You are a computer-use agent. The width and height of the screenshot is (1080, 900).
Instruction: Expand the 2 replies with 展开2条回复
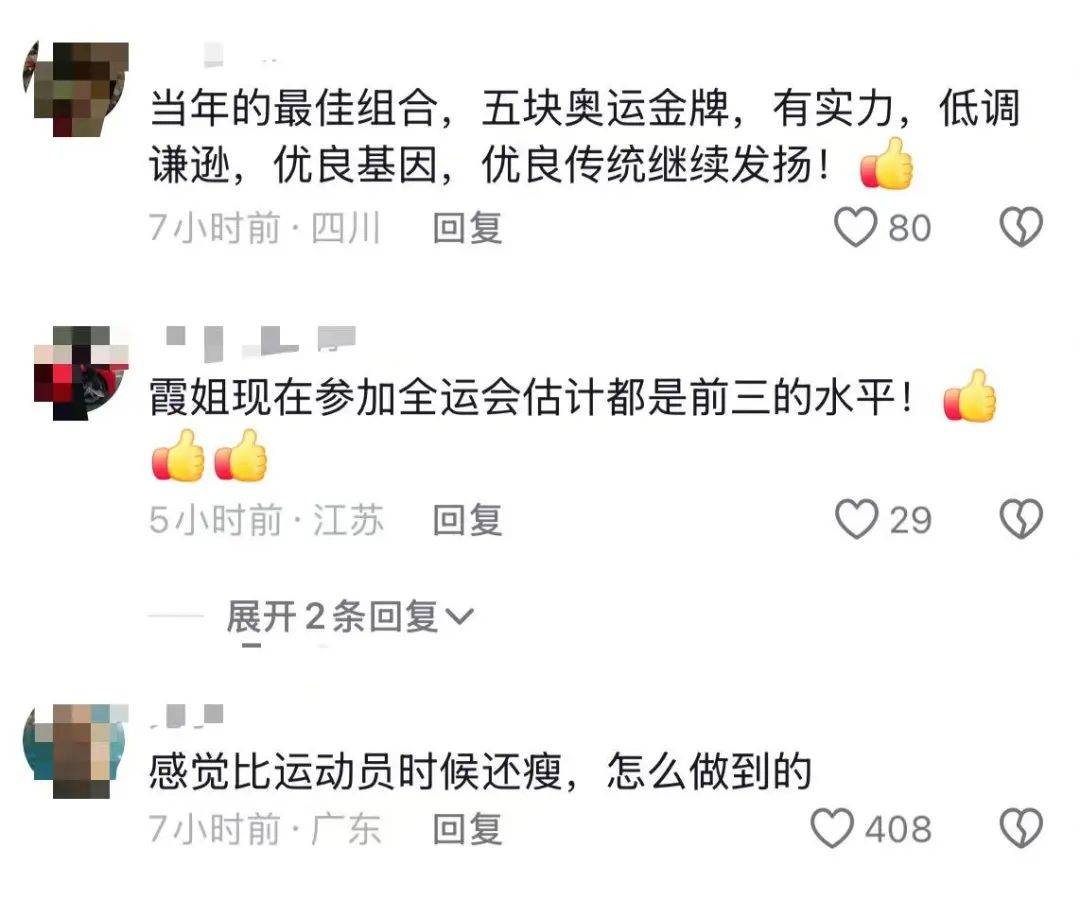click(x=349, y=616)
